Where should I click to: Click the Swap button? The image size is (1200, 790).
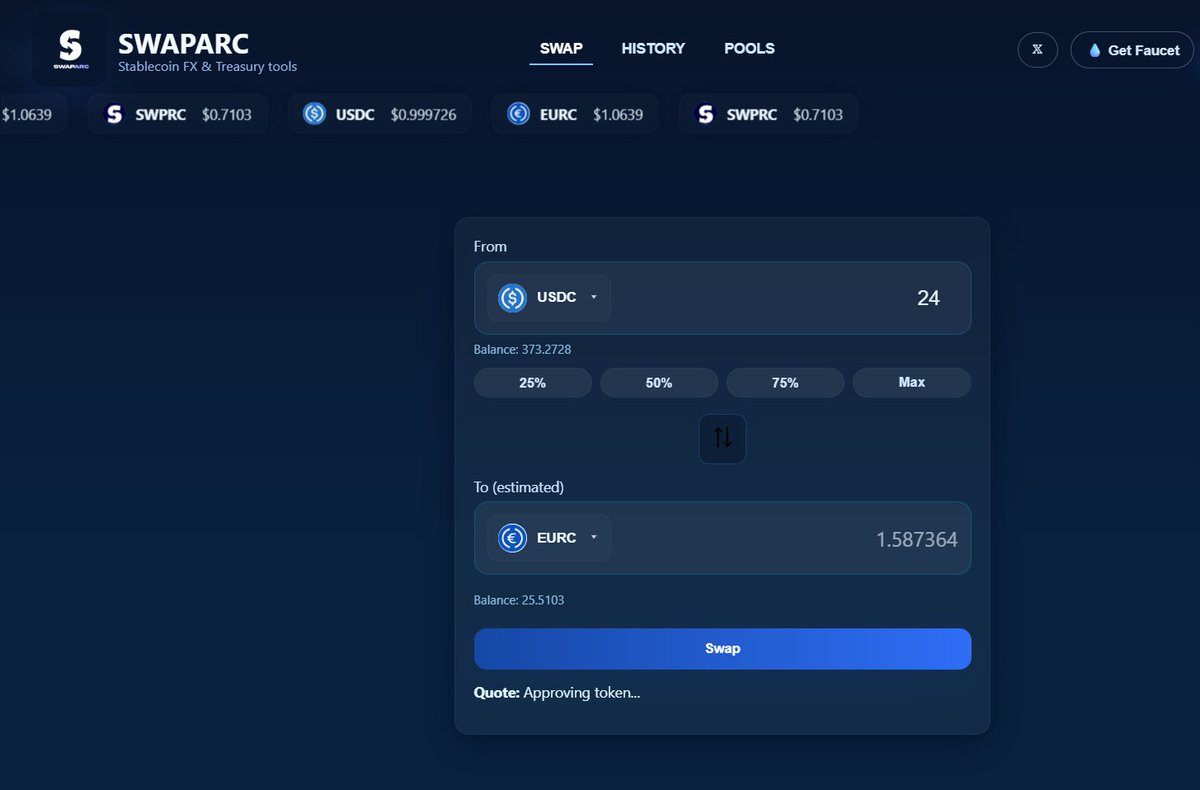[x=722, y=648]
